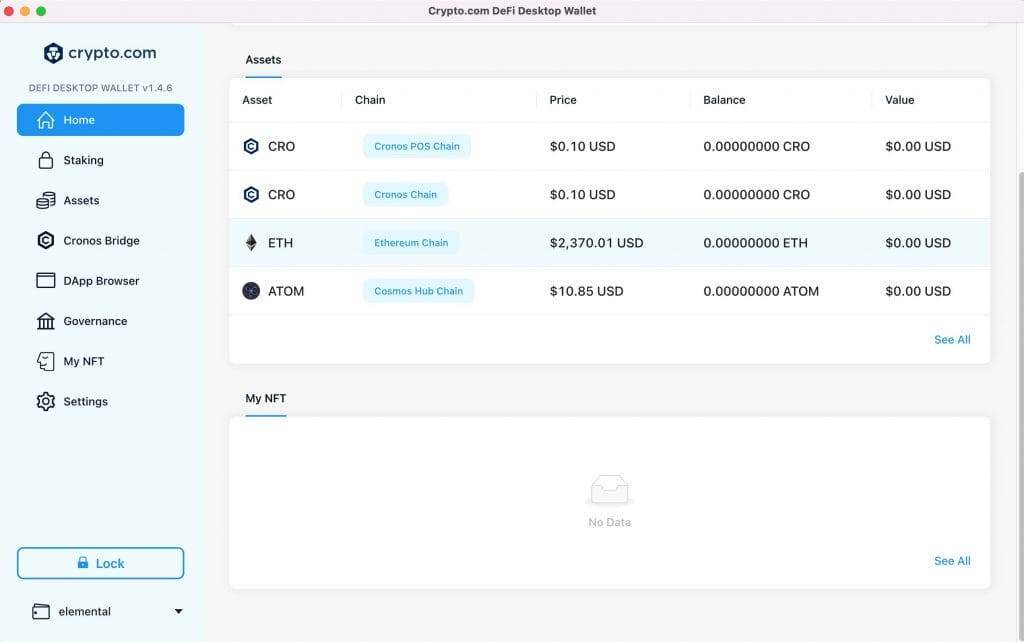
Task: Click the 0.00000000 ATOM balance
Action: pyautogui.click(x=761, y=291)
